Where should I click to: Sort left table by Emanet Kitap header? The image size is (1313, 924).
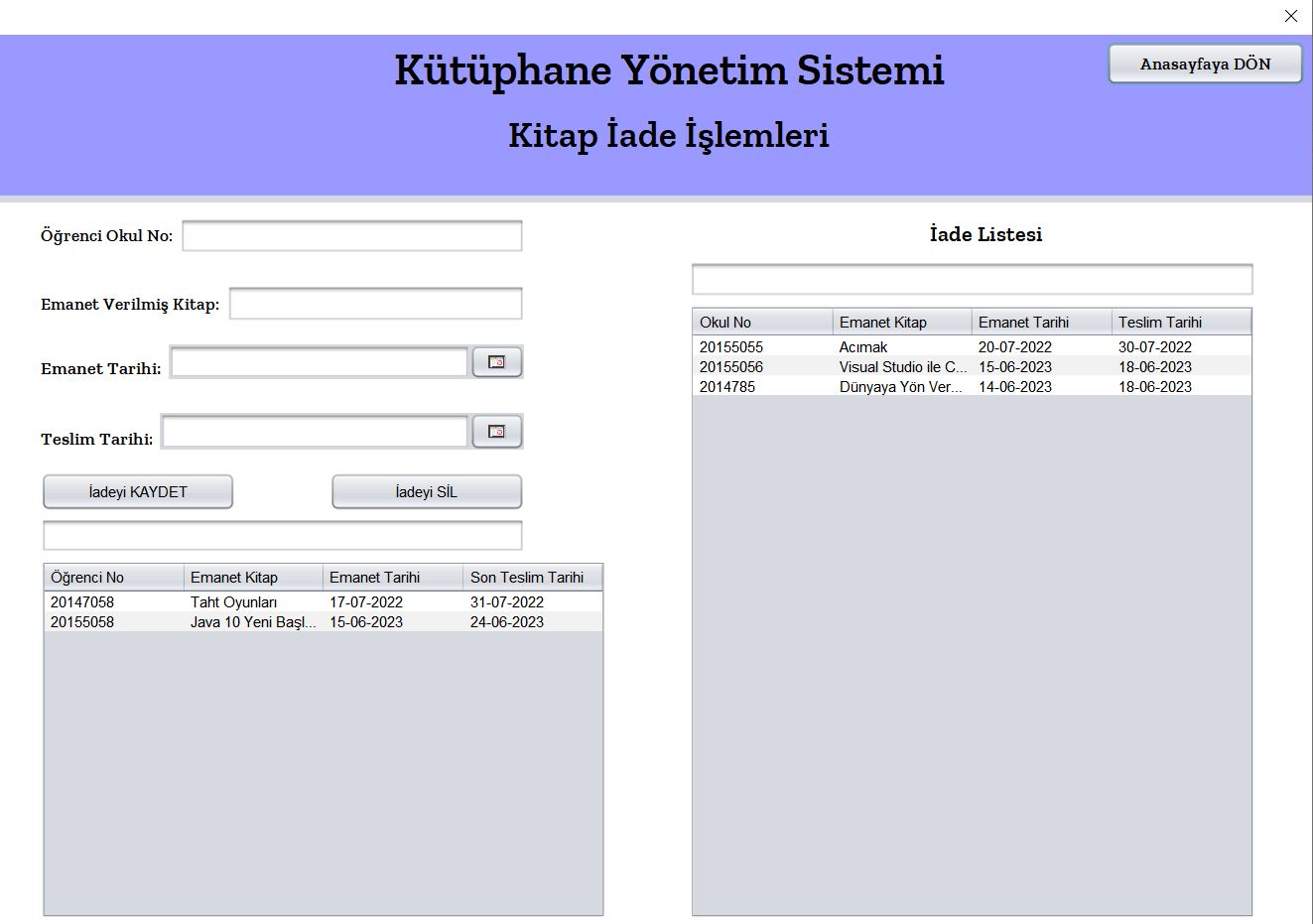[x=253, y=578]
